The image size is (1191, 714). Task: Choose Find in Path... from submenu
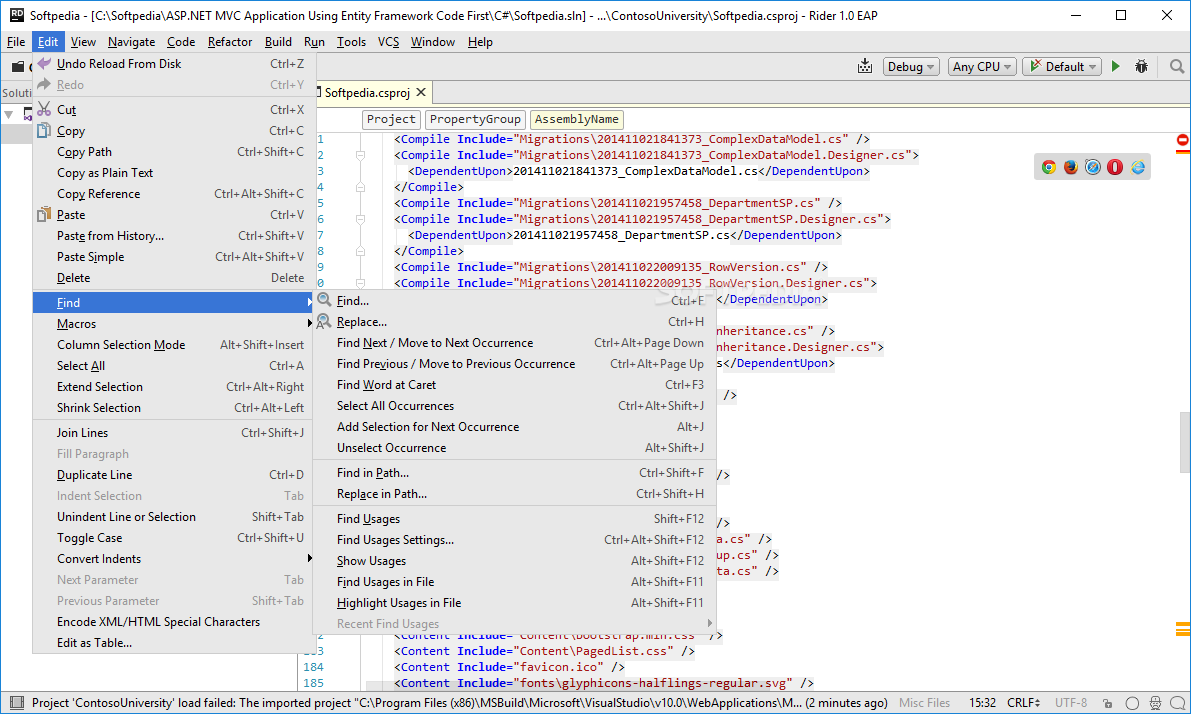(514, 473)
